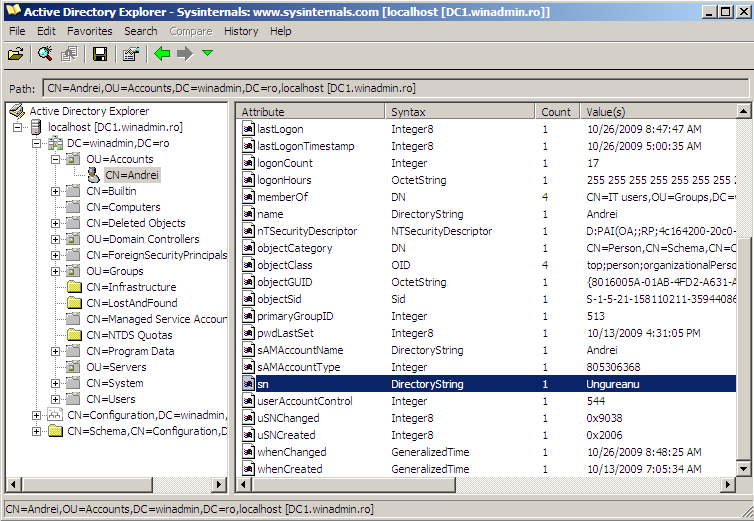Click the Open/Connect folder toolbar icon
754x521 pixels.
coord(15,54)
